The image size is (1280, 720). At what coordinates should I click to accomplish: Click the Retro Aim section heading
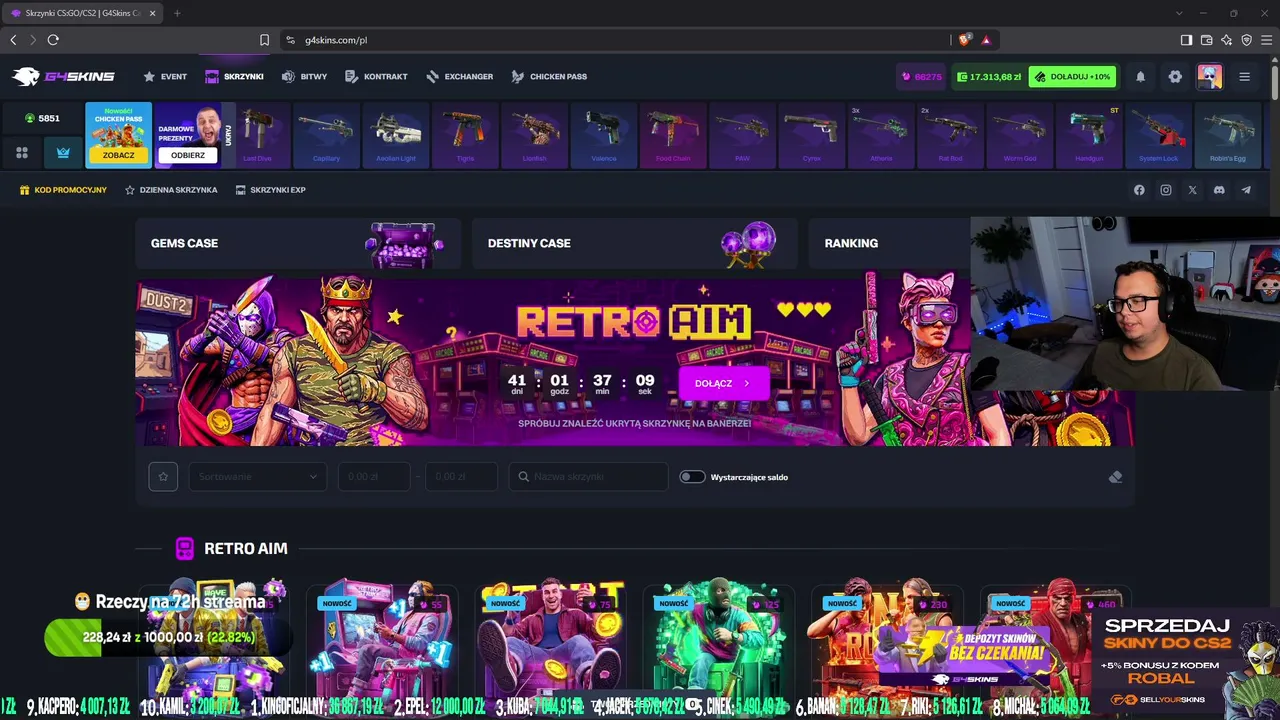coord(245,548)
